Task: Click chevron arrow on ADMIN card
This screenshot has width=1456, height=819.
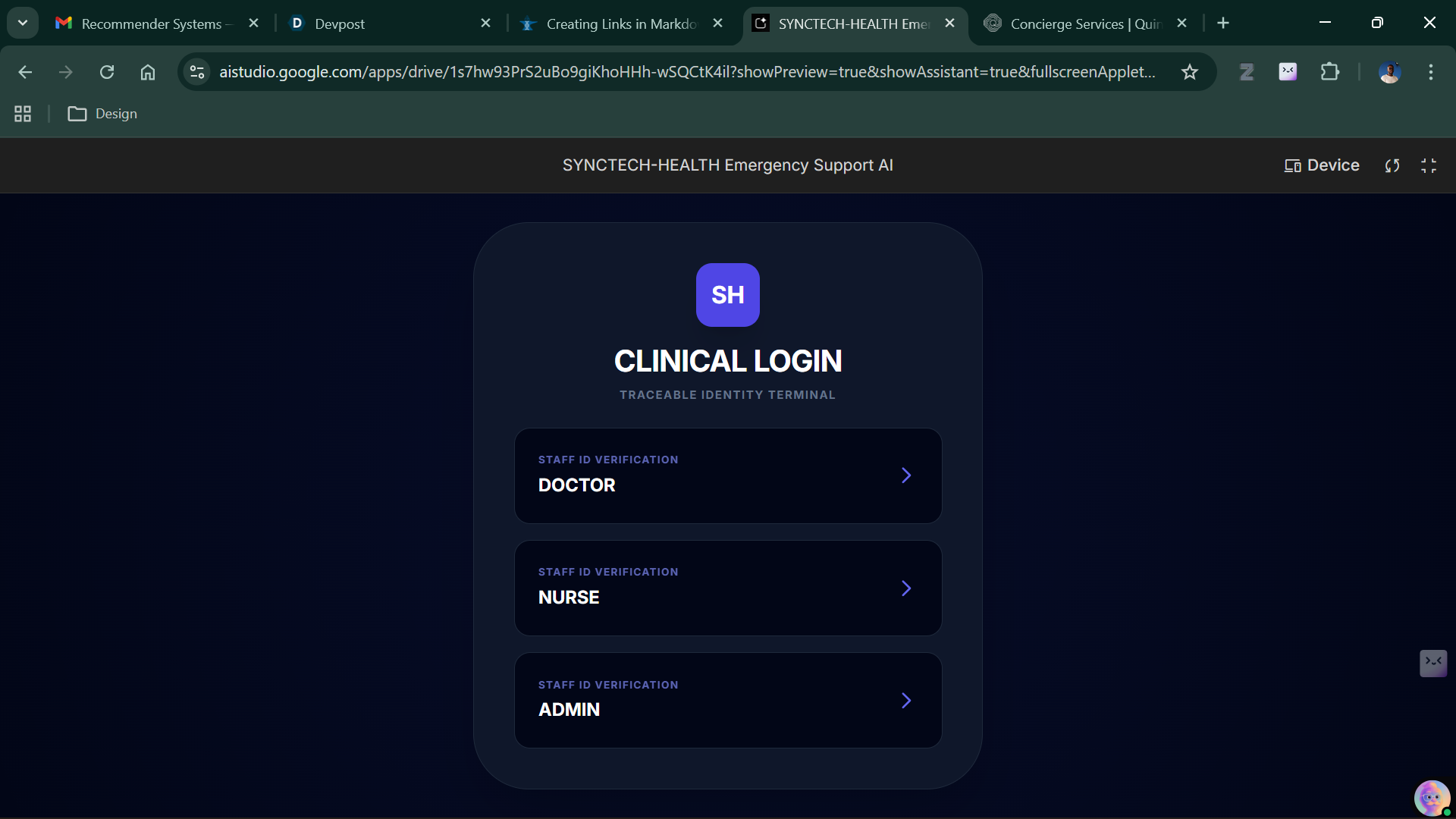Action: (x=906, y=701)
